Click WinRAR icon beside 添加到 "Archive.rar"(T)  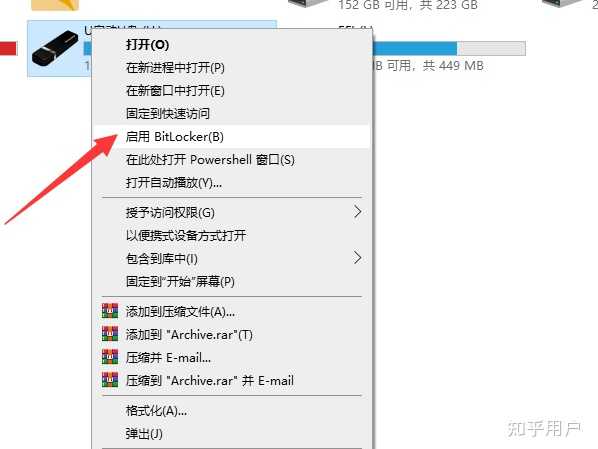(110, 334)
